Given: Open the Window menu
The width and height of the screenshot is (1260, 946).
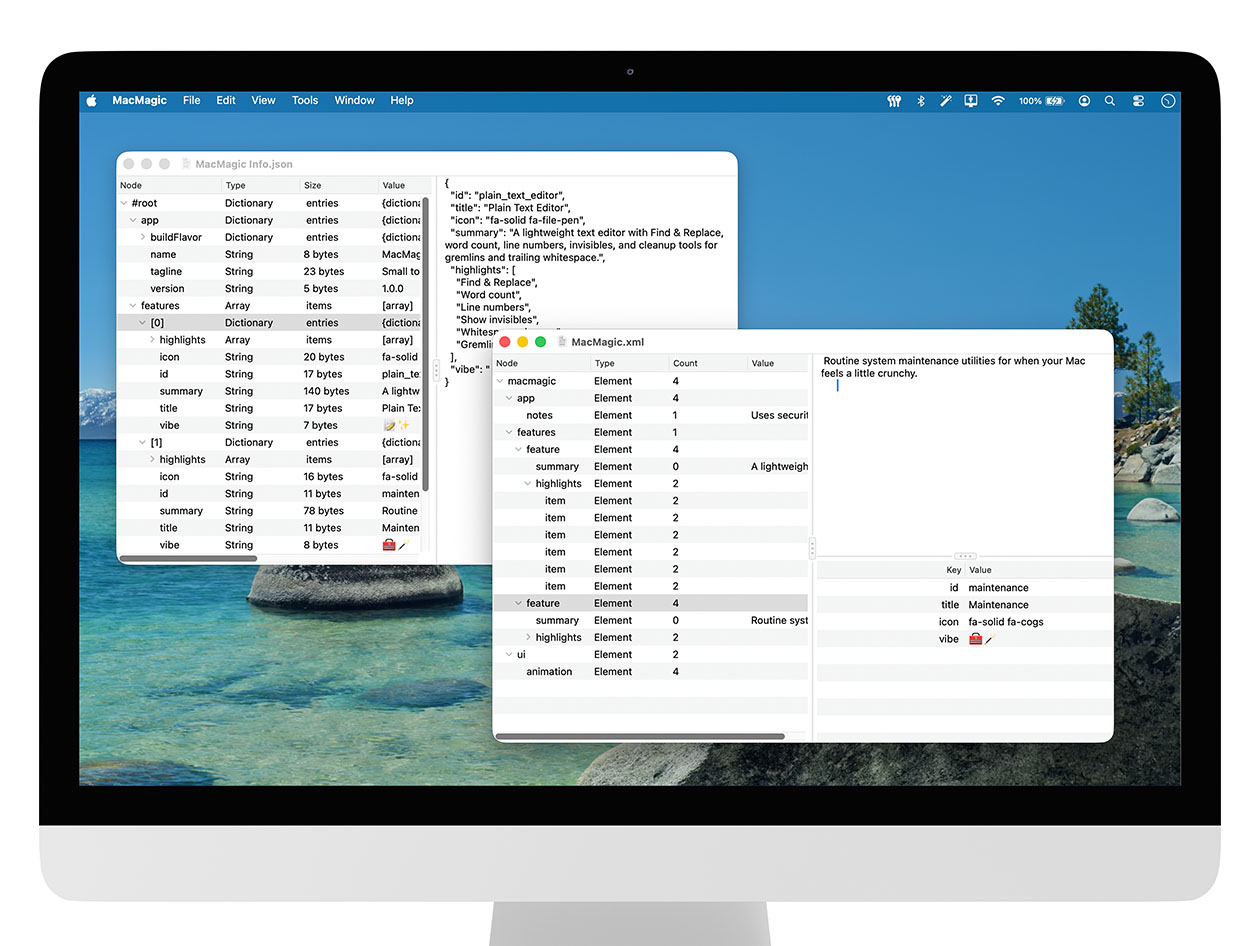Looking at the screenshot, I should (354, 100).
